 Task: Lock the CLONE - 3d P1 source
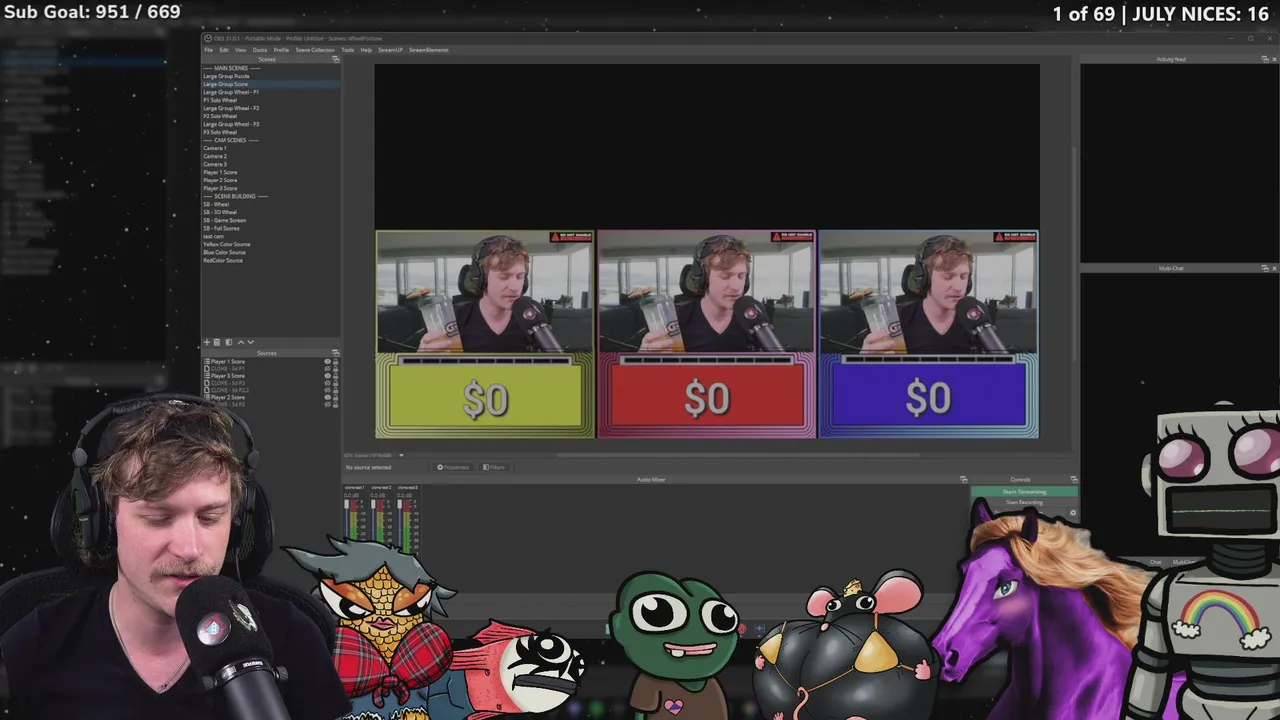click(335, 369)
